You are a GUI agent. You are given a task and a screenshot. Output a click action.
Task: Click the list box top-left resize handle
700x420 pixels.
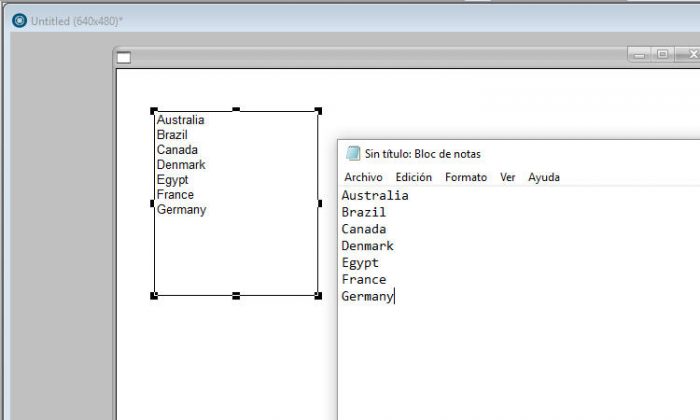tap(154, 111)
